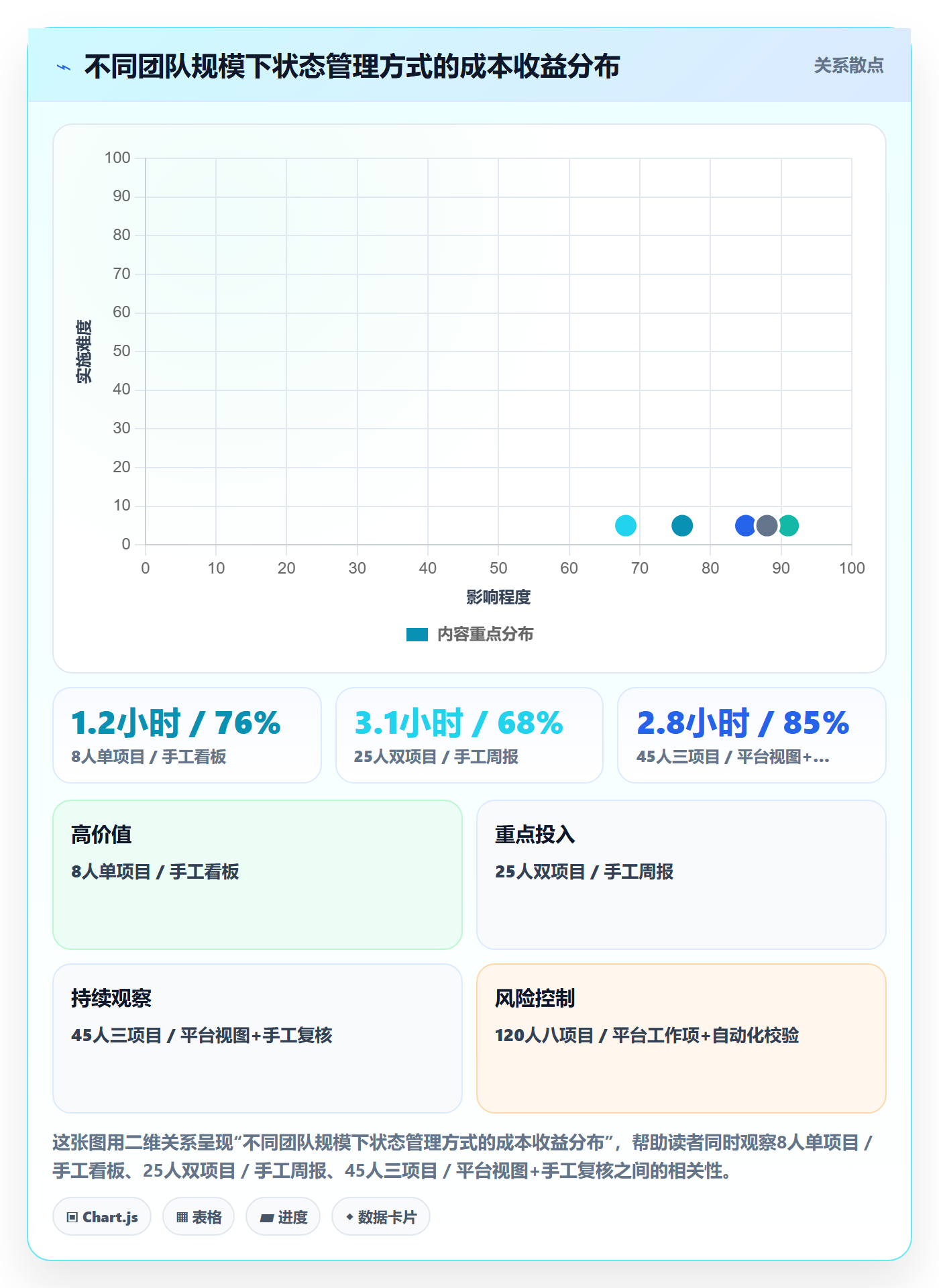Image resolution: width=939 pixels, height=1288 pixels.
Task: Click the 重点投入 quadrant card
Action: [x=681, y=874]
